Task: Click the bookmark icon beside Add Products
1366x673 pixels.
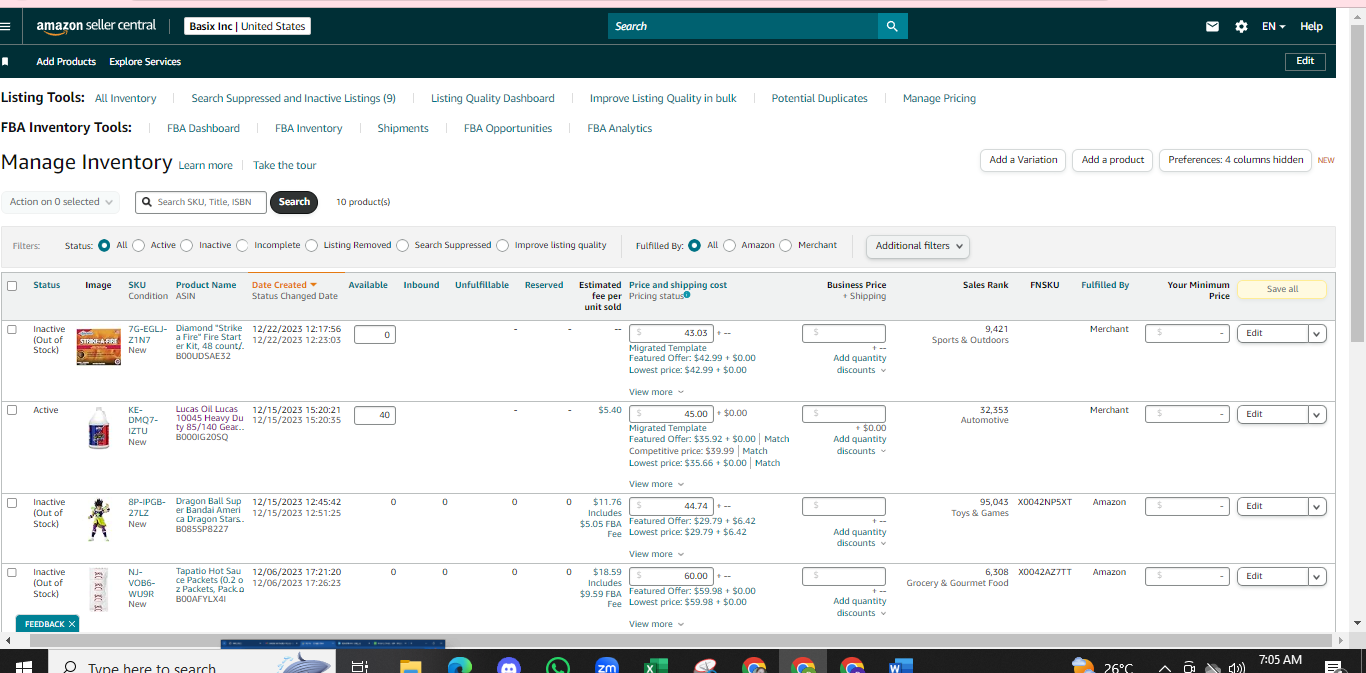Action: pyautogui.click(x=5, y=62)
